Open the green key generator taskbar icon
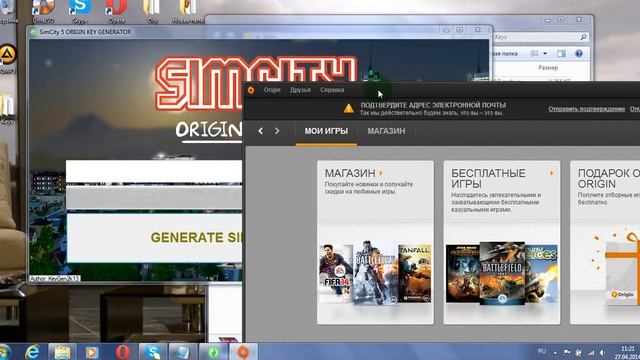 tap(213, 352)
